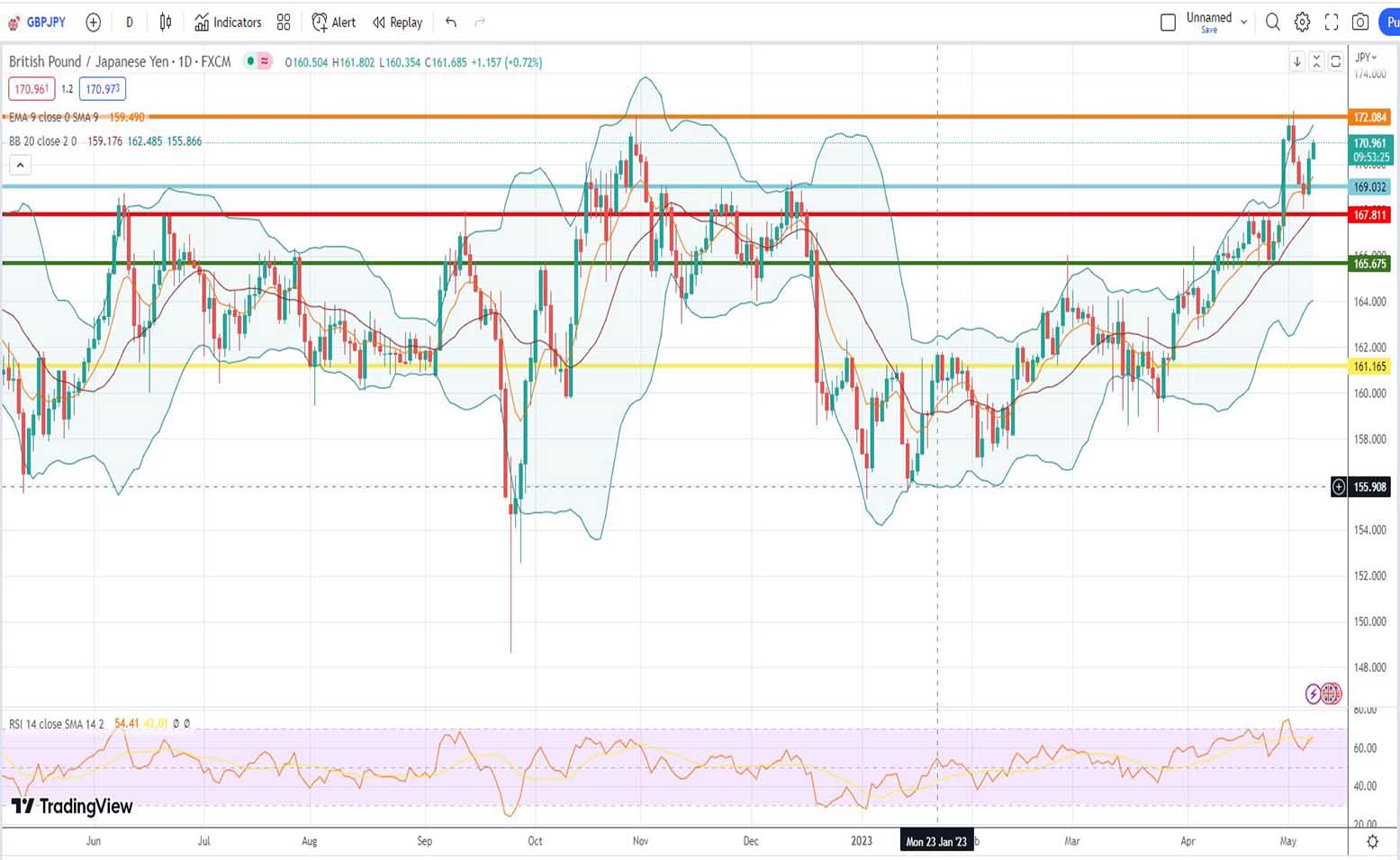Collapse the indicator legend with arrow
Viewport: 1400px width, 860px height.
20,165
